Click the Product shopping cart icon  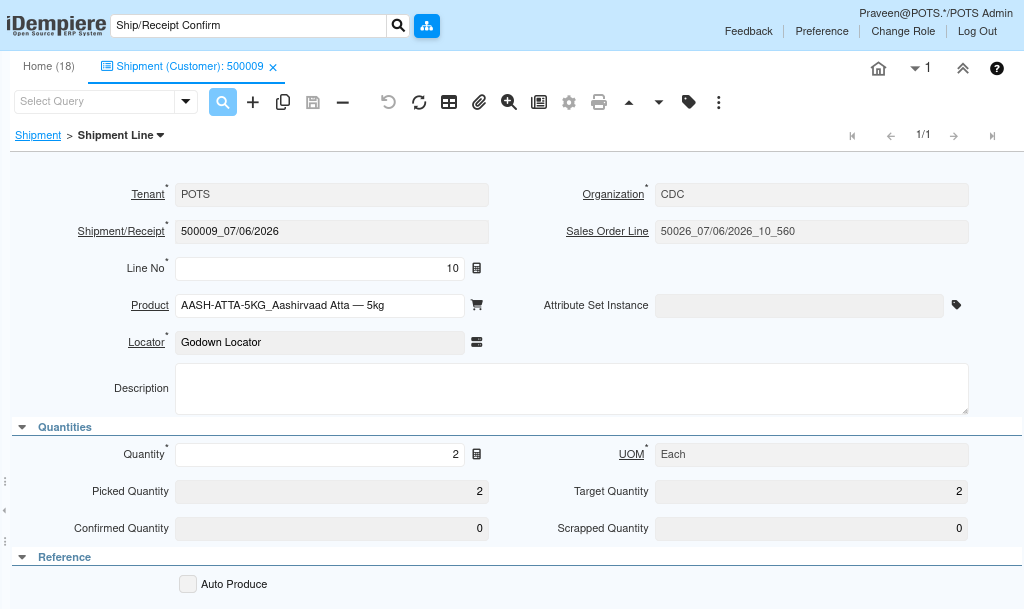pos(477,305)
